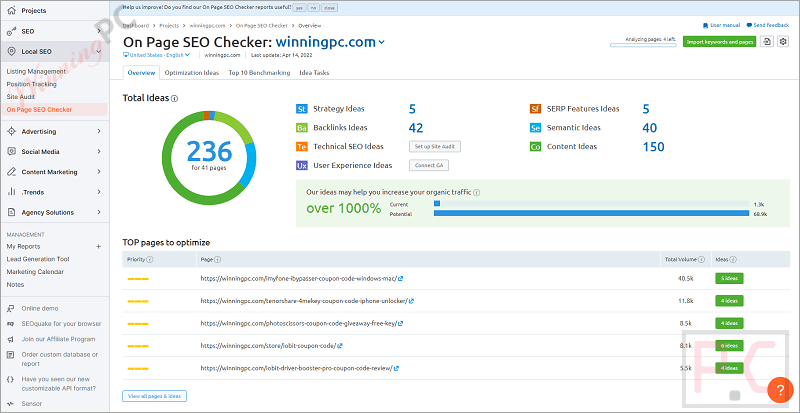Click the Connect GA button
Image resolution: width=800 pixels, height=413 pixels.
point(429,165)
